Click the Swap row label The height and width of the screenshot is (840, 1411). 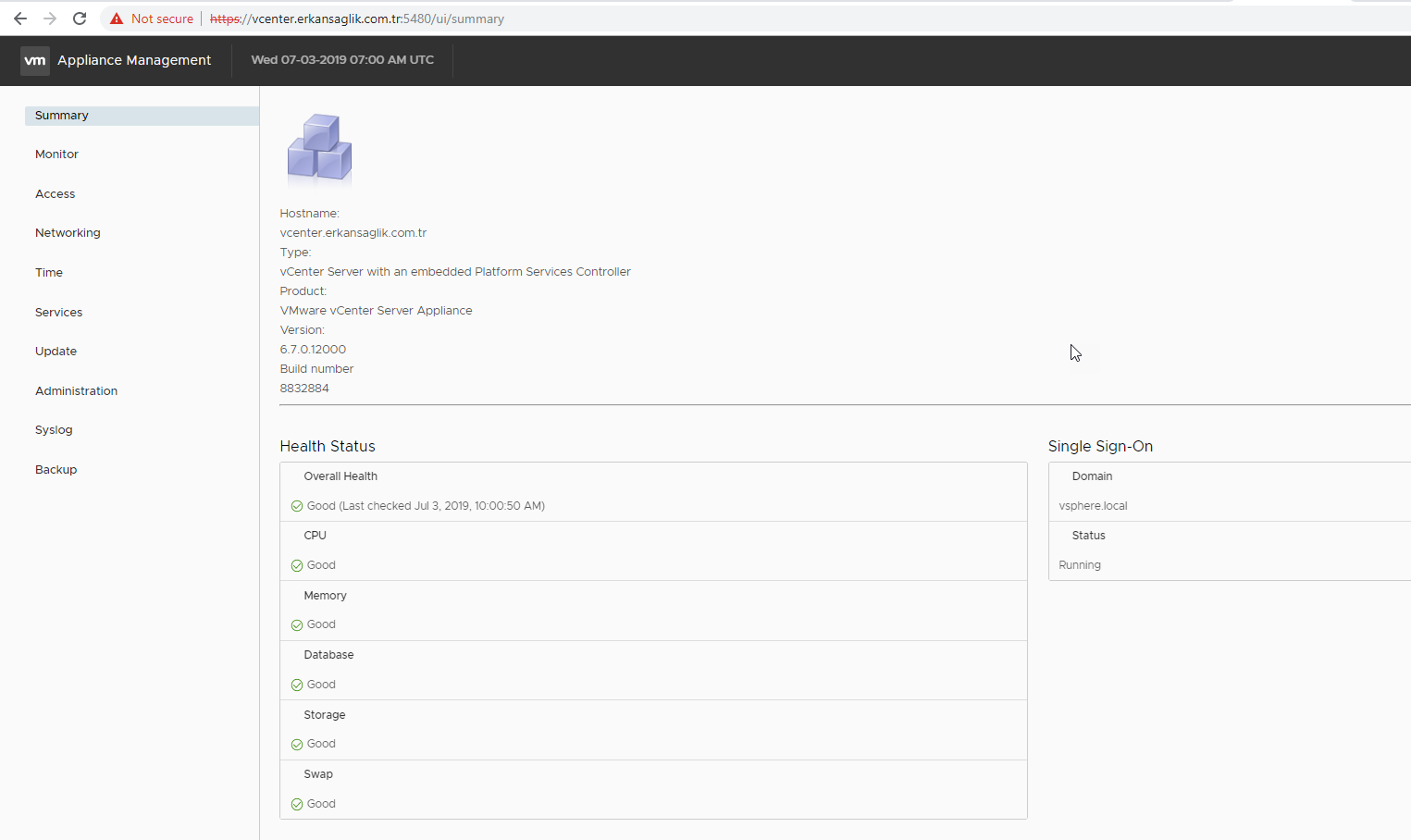tap(318, 774)
